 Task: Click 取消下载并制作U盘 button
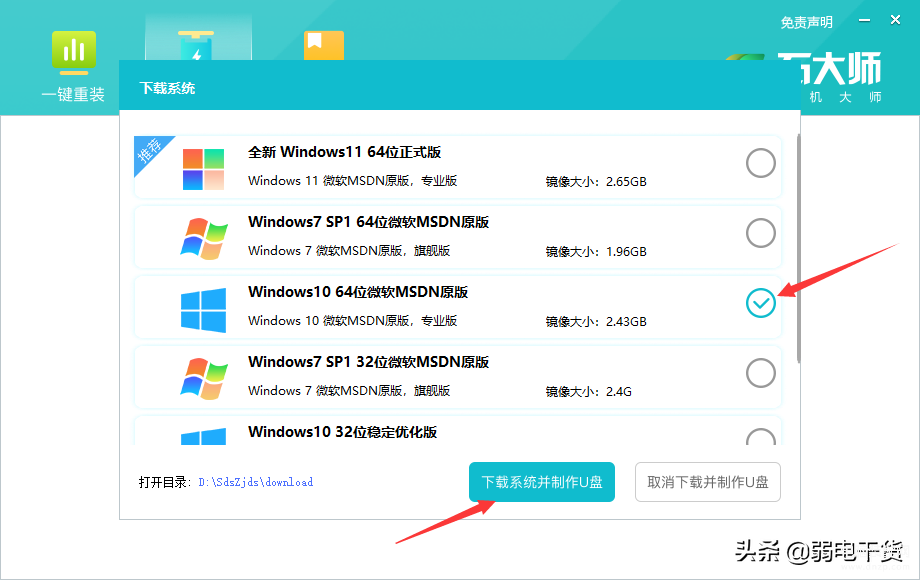click(x=708, y=482)
